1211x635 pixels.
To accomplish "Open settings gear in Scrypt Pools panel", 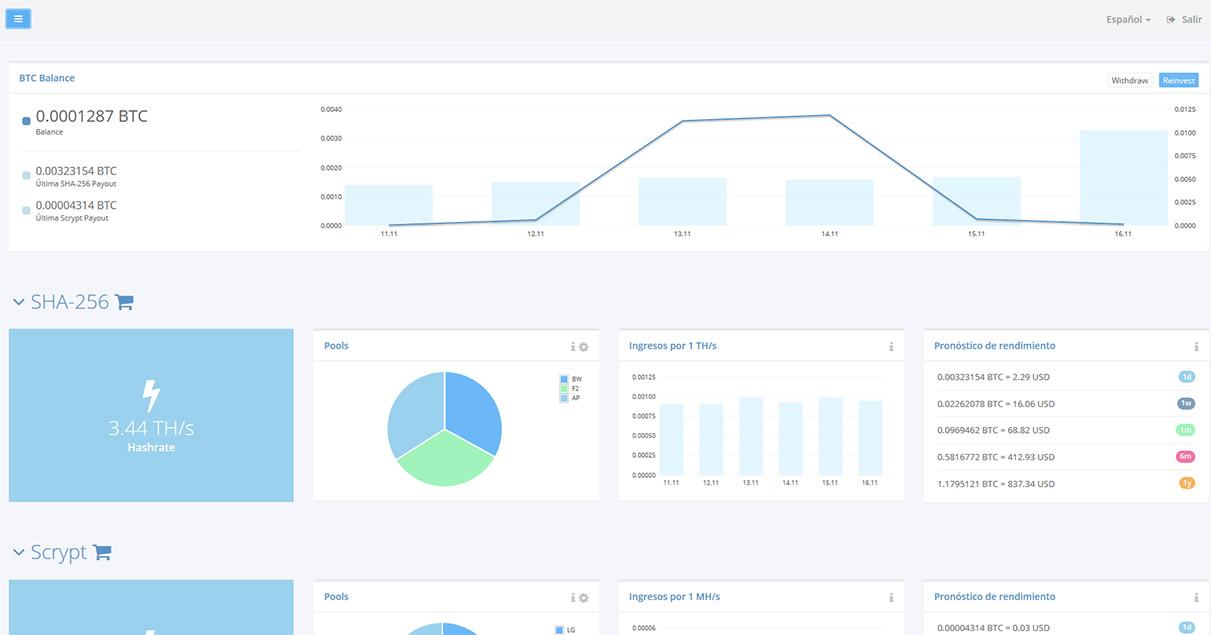I will (x=584, y=597).
